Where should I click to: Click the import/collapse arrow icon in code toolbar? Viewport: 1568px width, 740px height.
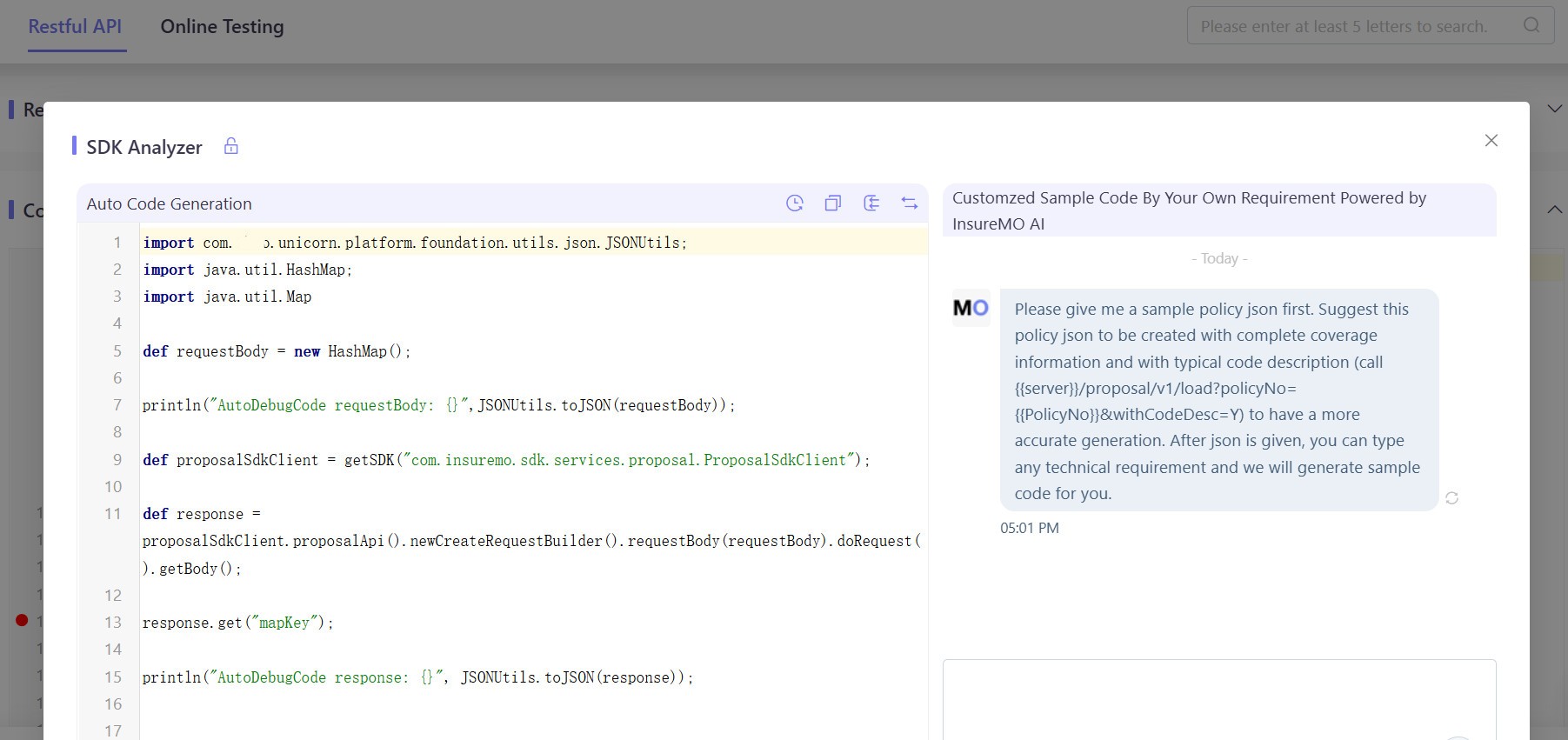871,203
